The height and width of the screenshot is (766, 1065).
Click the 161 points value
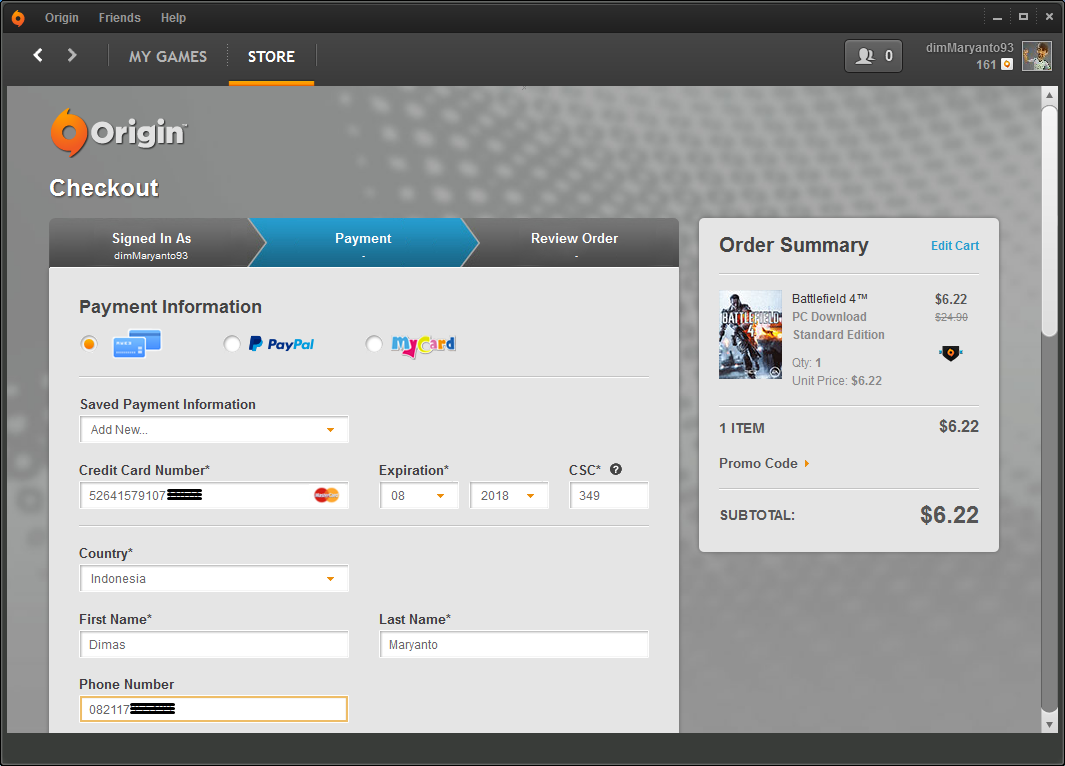tap(986, 65)
